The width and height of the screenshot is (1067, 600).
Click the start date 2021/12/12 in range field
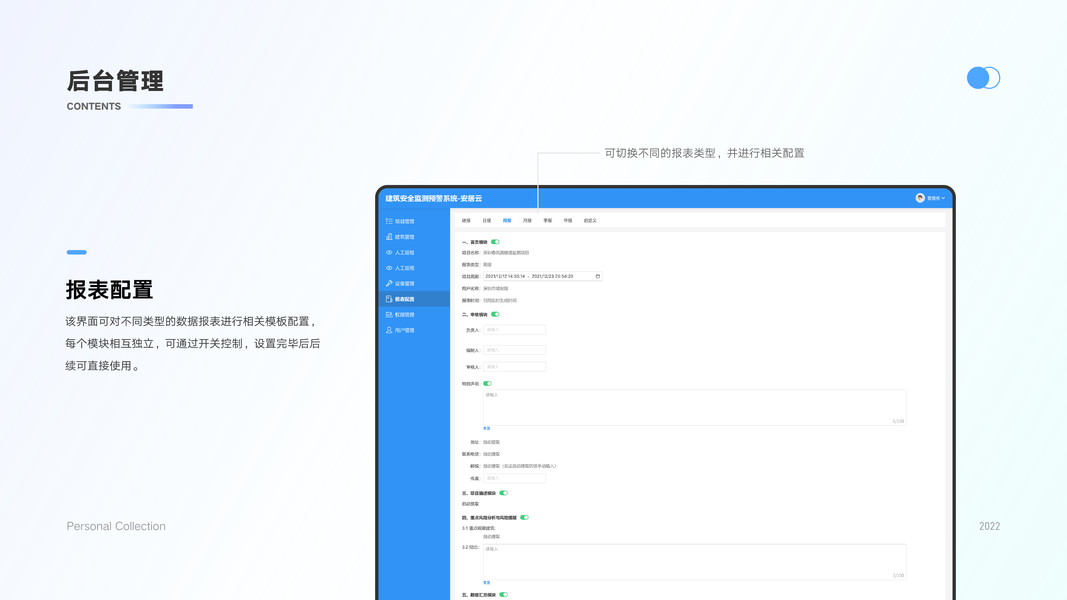tap(505, 276)
